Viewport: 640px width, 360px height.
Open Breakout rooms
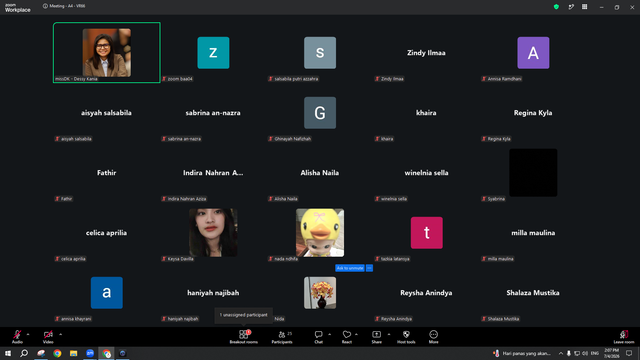tap(244, 337)
